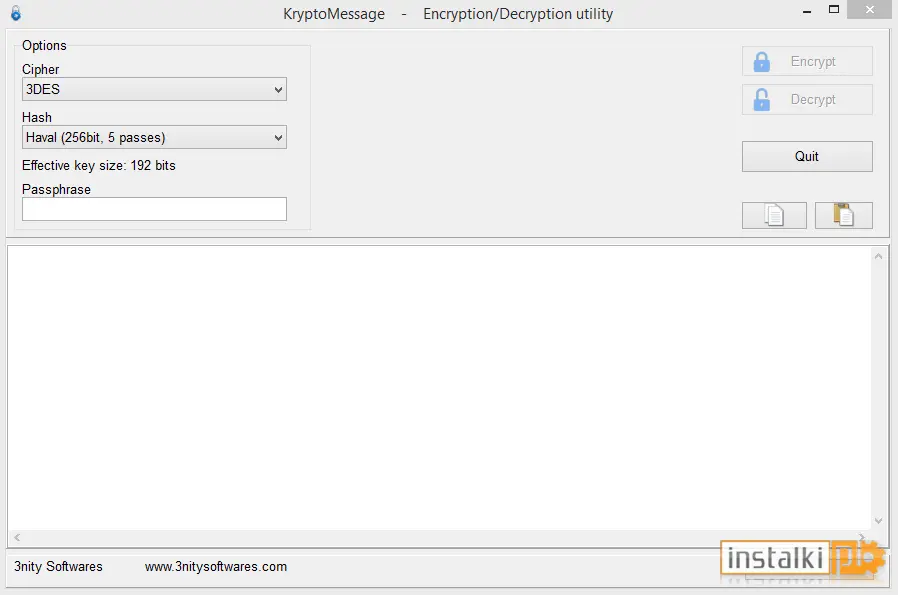The height and width of the screenshot is (595, 898).
Task: Click the Effective key size: 192 bits label
Action: [x=99, y=166]
